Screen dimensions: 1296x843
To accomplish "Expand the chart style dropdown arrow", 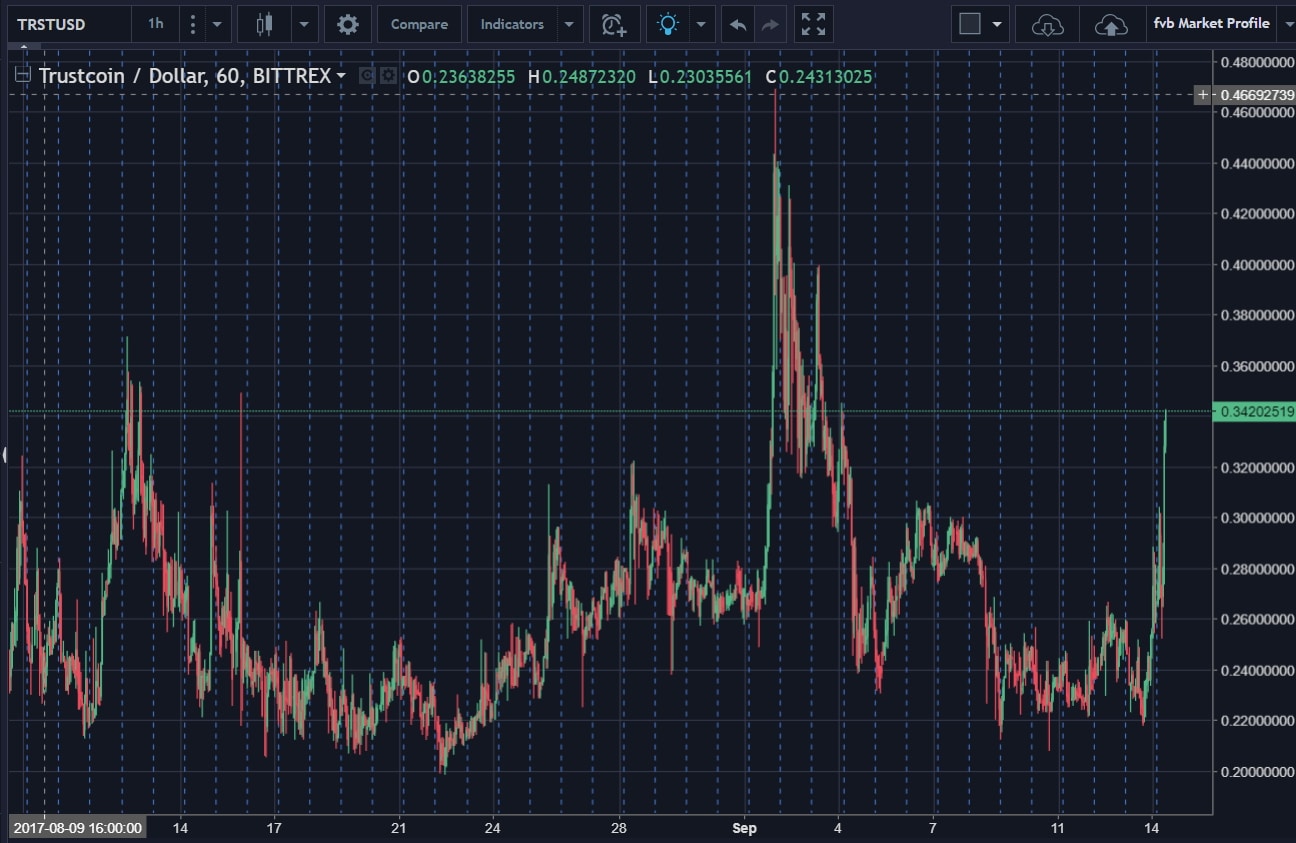I will coord(304,24).
